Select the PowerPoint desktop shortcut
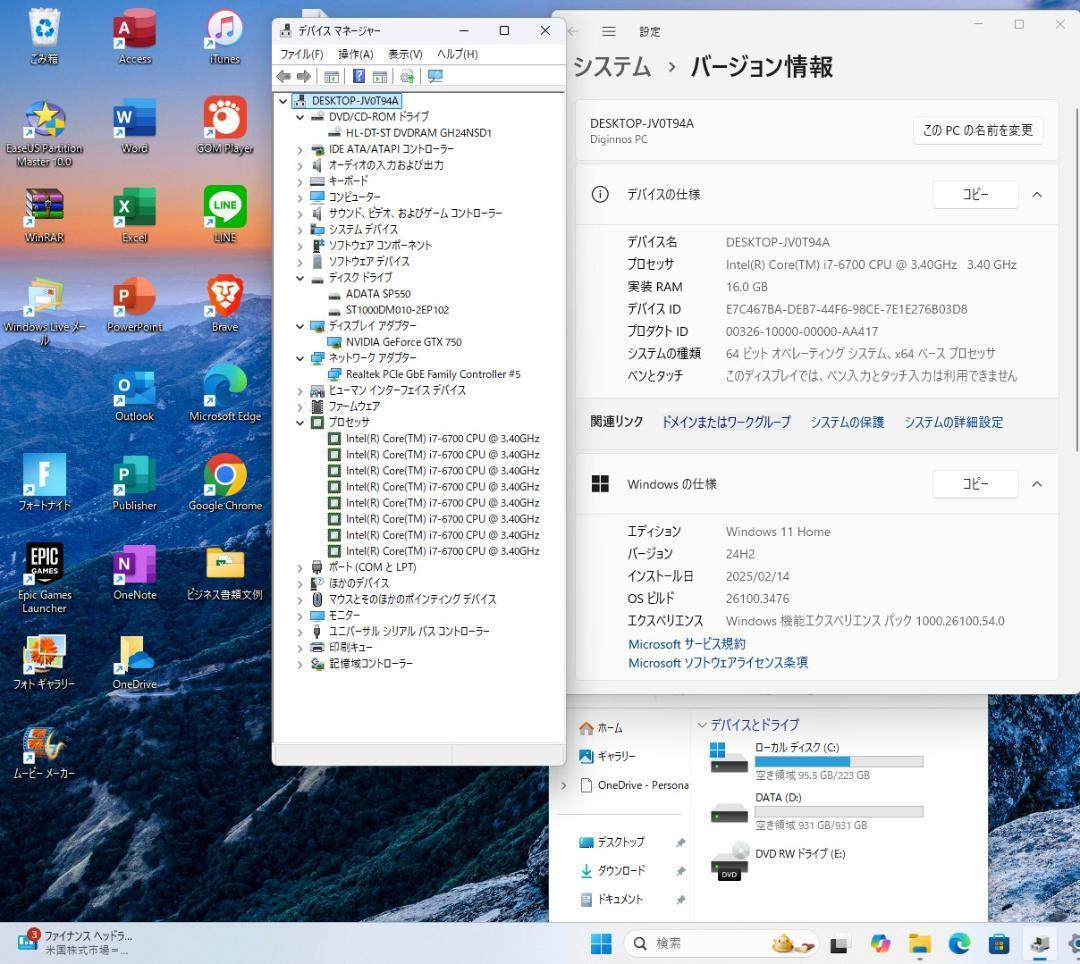Viewport: 1080px width, 964px height. click(x=134, y=304)
